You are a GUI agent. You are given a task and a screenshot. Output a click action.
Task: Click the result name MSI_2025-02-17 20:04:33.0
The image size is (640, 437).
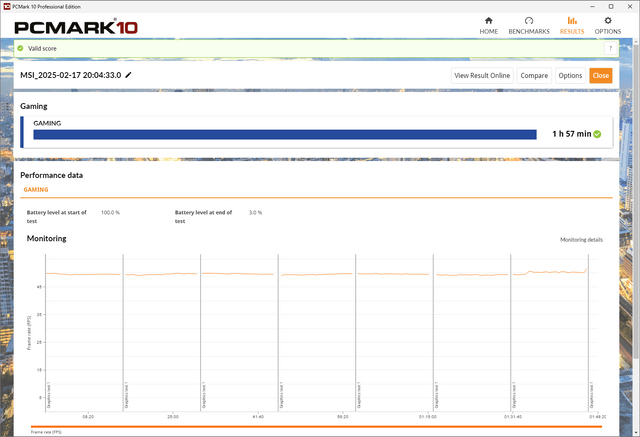point(71,75)
